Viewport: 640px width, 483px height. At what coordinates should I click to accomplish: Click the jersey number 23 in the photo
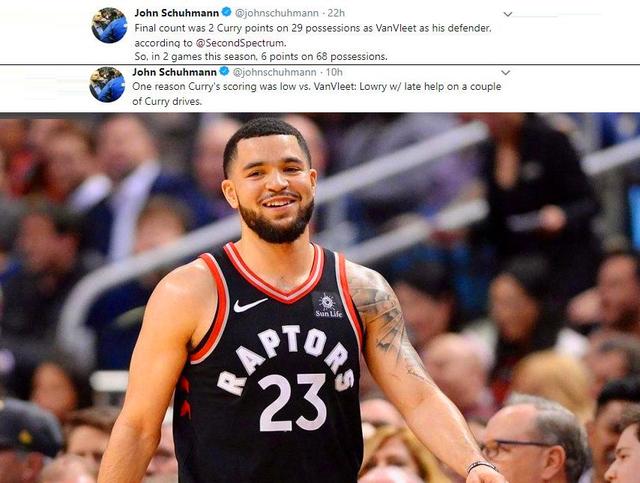(x=292, y=402)
